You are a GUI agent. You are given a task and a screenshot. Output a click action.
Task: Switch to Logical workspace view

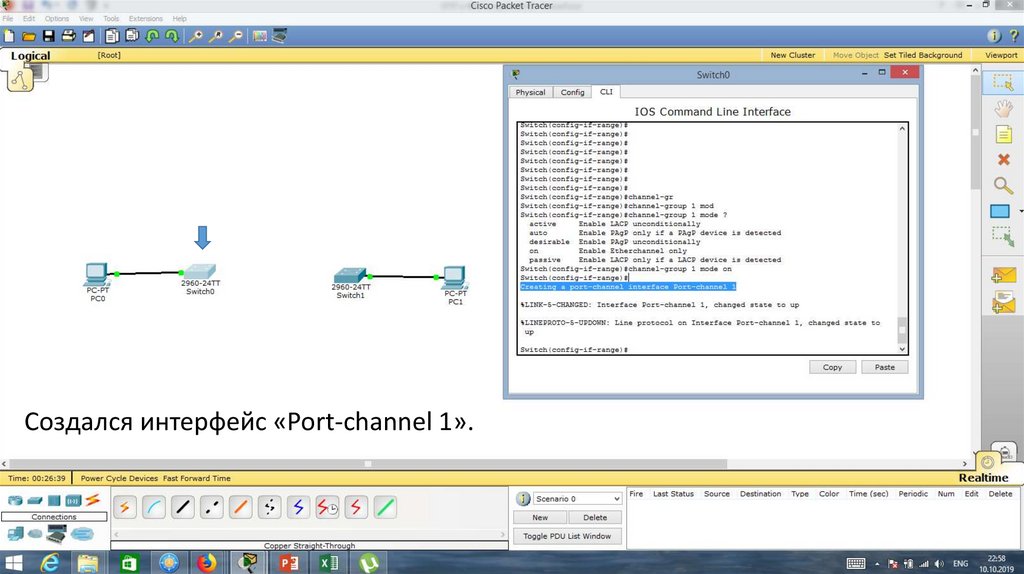coord(30,56)
